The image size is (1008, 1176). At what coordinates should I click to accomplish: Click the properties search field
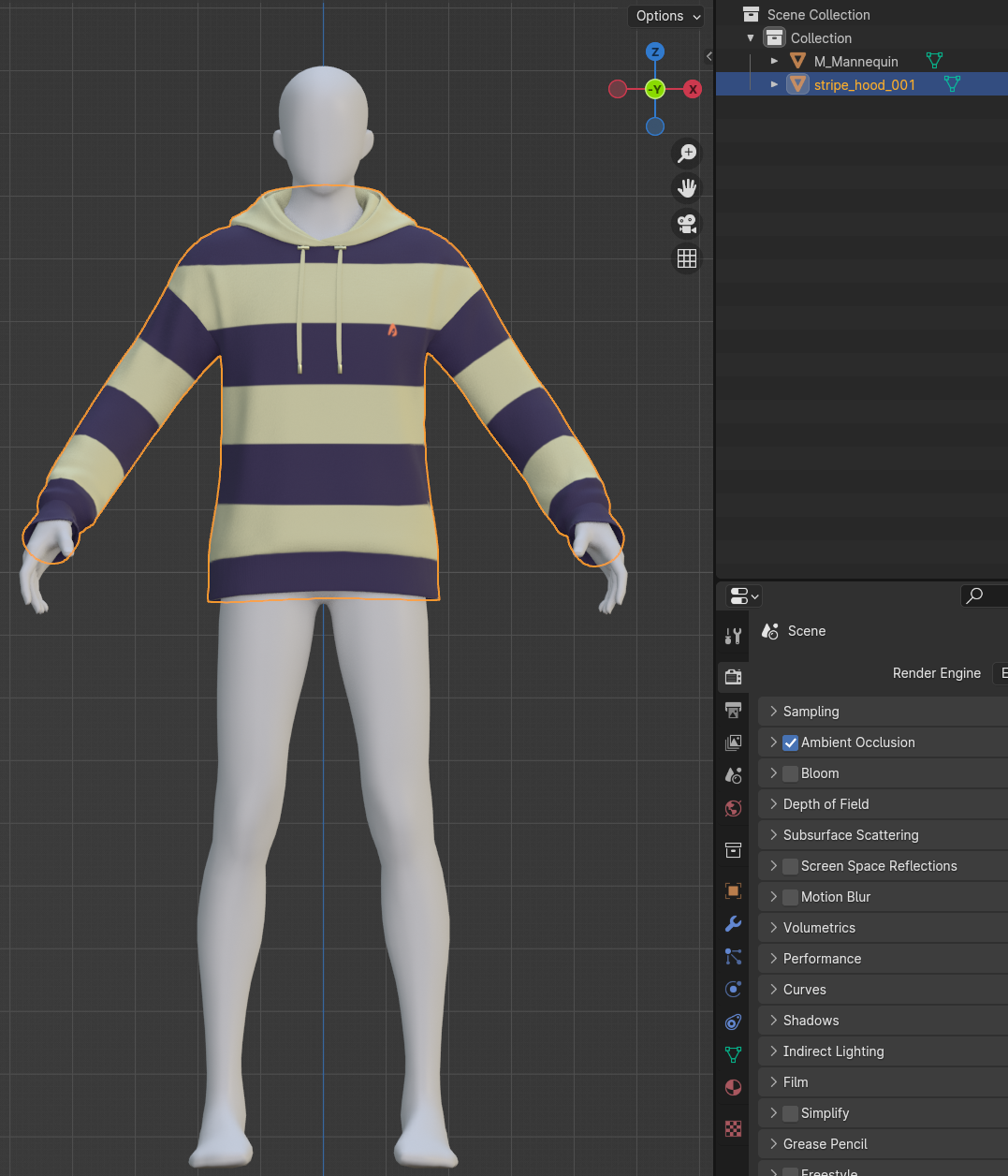(x=985, y=595)
